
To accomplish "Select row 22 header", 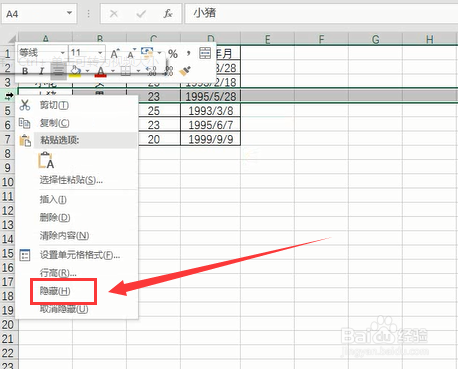I will coord(8,353).
